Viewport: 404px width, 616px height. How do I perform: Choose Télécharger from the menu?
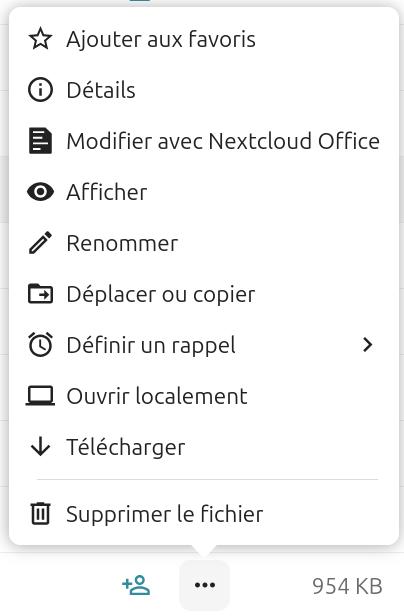(x=204, y=447)
